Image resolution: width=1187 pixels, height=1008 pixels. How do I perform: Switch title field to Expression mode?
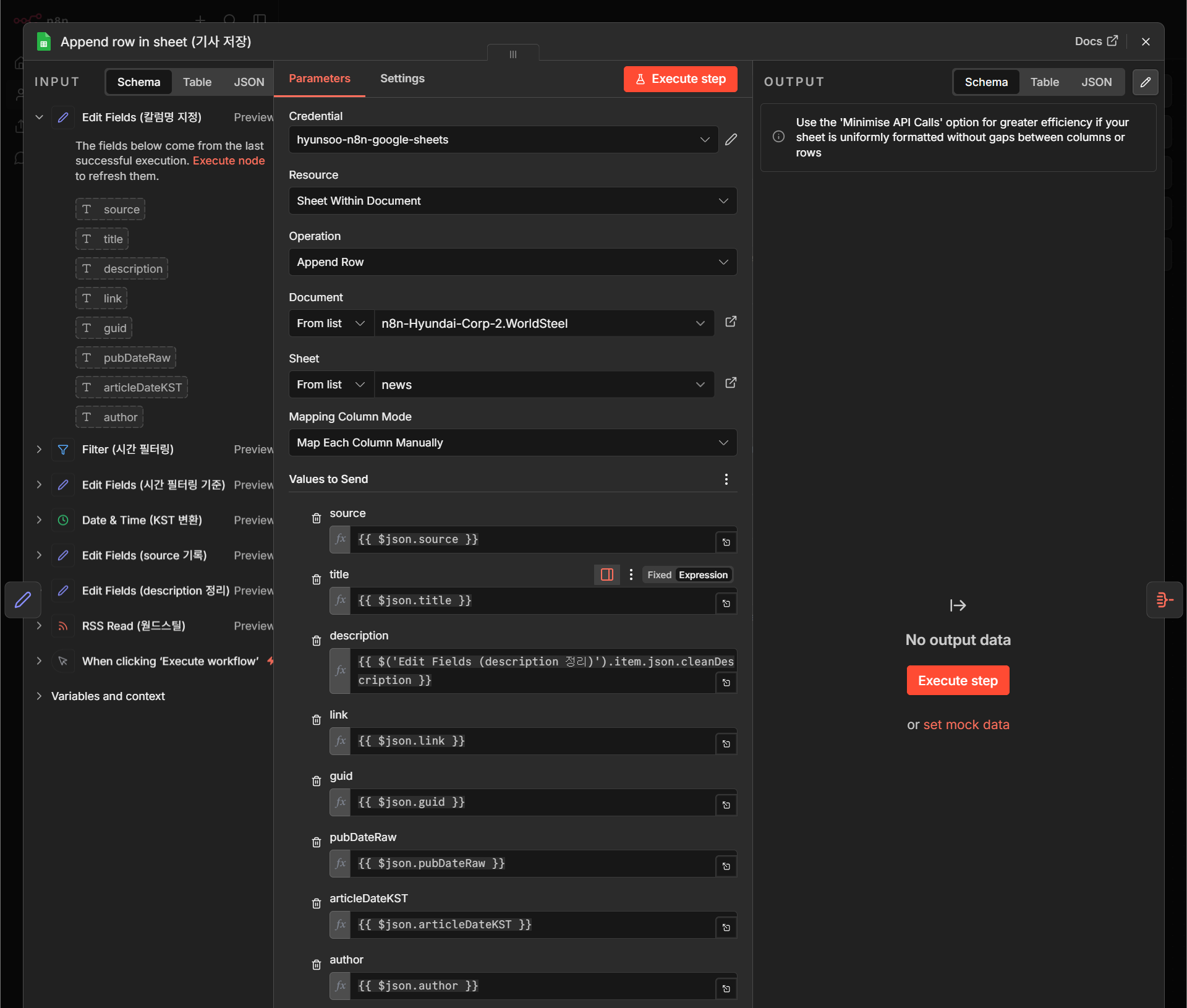[703, 575]
